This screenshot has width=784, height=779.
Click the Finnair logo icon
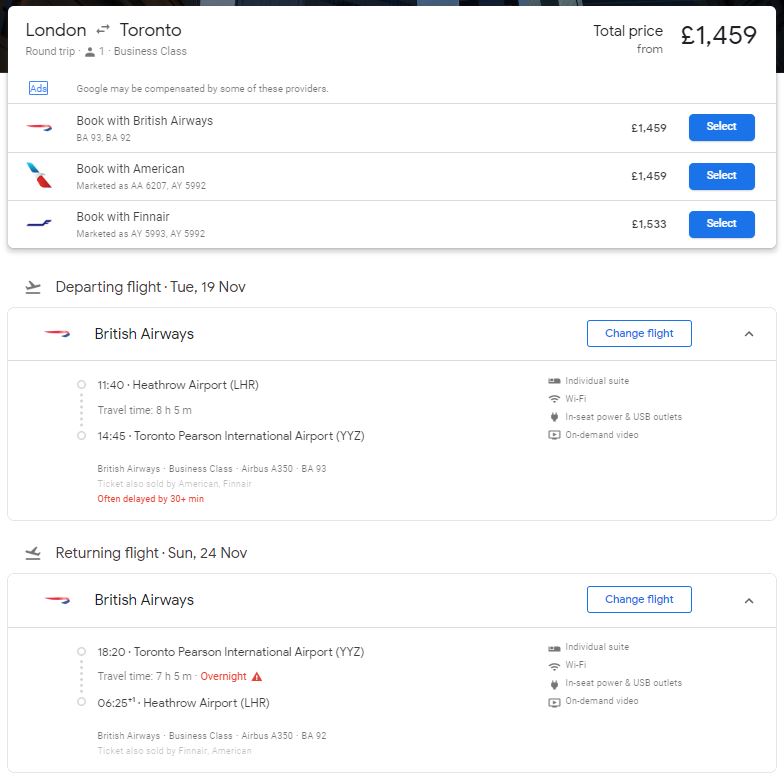pos(39,223)
